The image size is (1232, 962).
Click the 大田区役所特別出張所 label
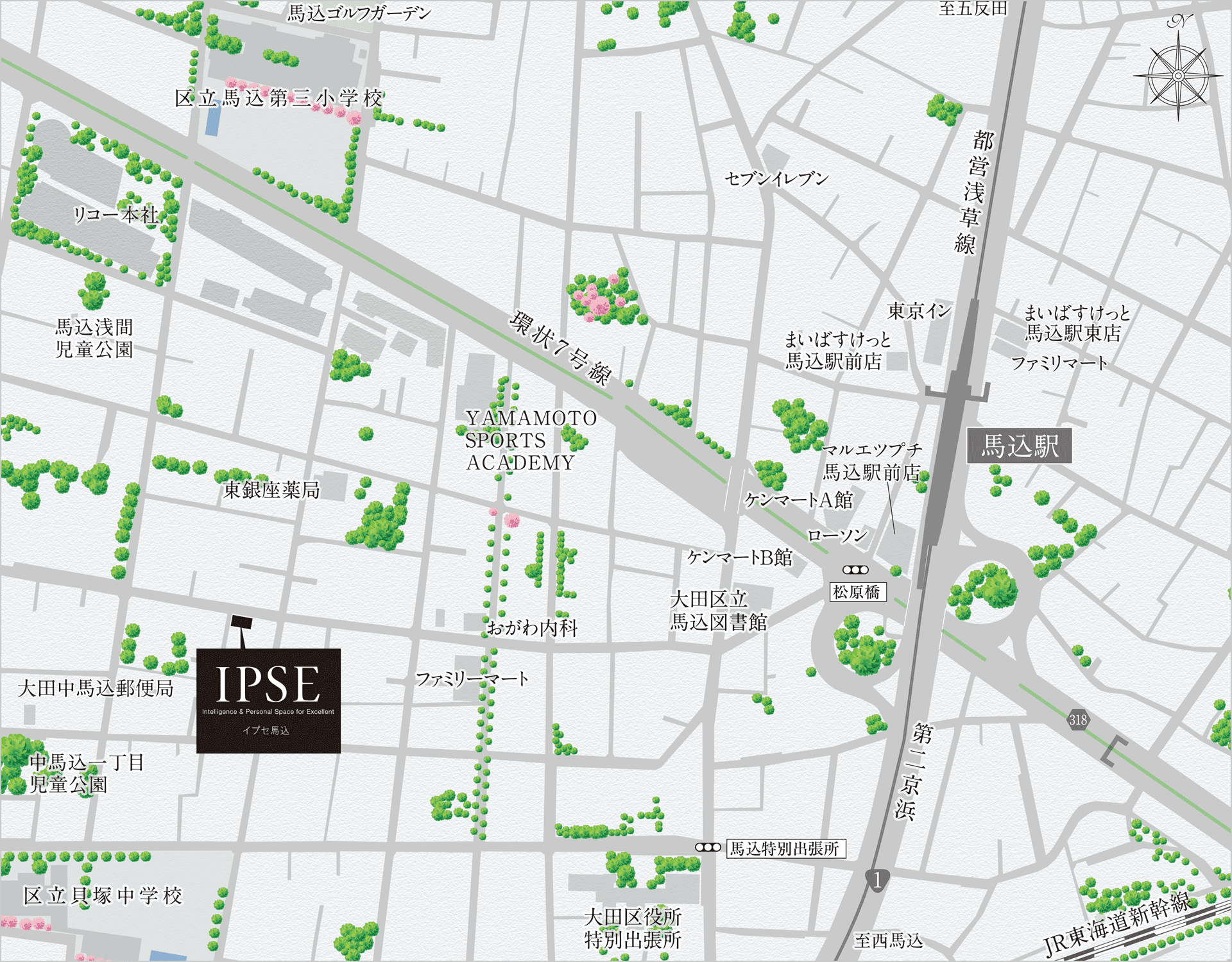pos(633,928)
